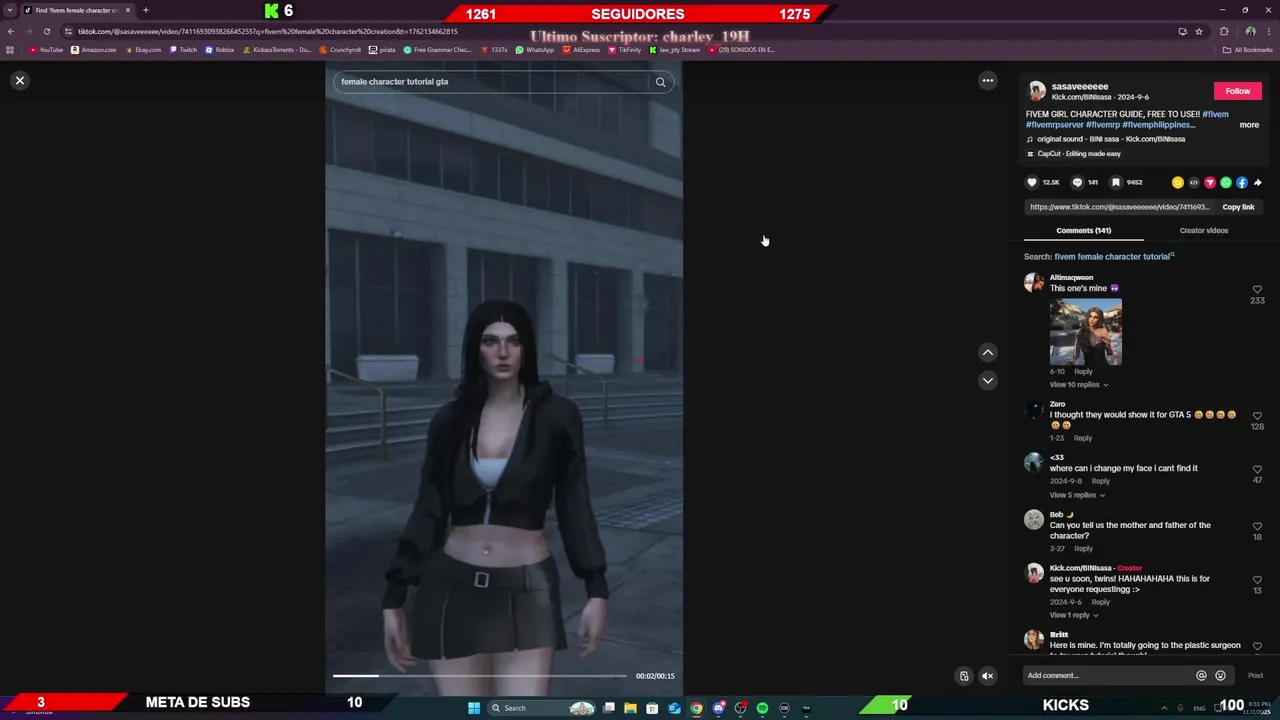This screenshot has width=1280, height=720.
Task: Reply to Altimaqween's comment
Action: click(x=1083, y=372)
